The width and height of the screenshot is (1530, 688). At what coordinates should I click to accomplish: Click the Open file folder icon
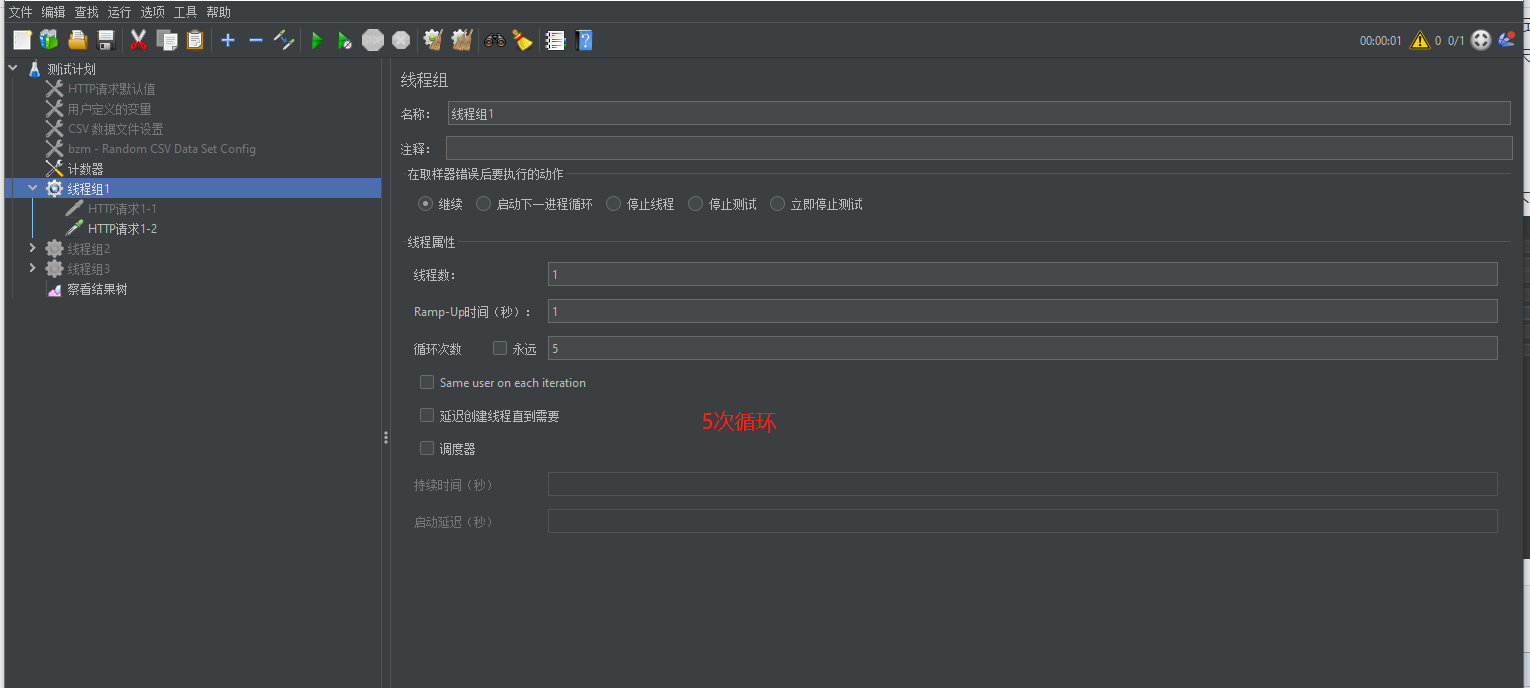77,40
